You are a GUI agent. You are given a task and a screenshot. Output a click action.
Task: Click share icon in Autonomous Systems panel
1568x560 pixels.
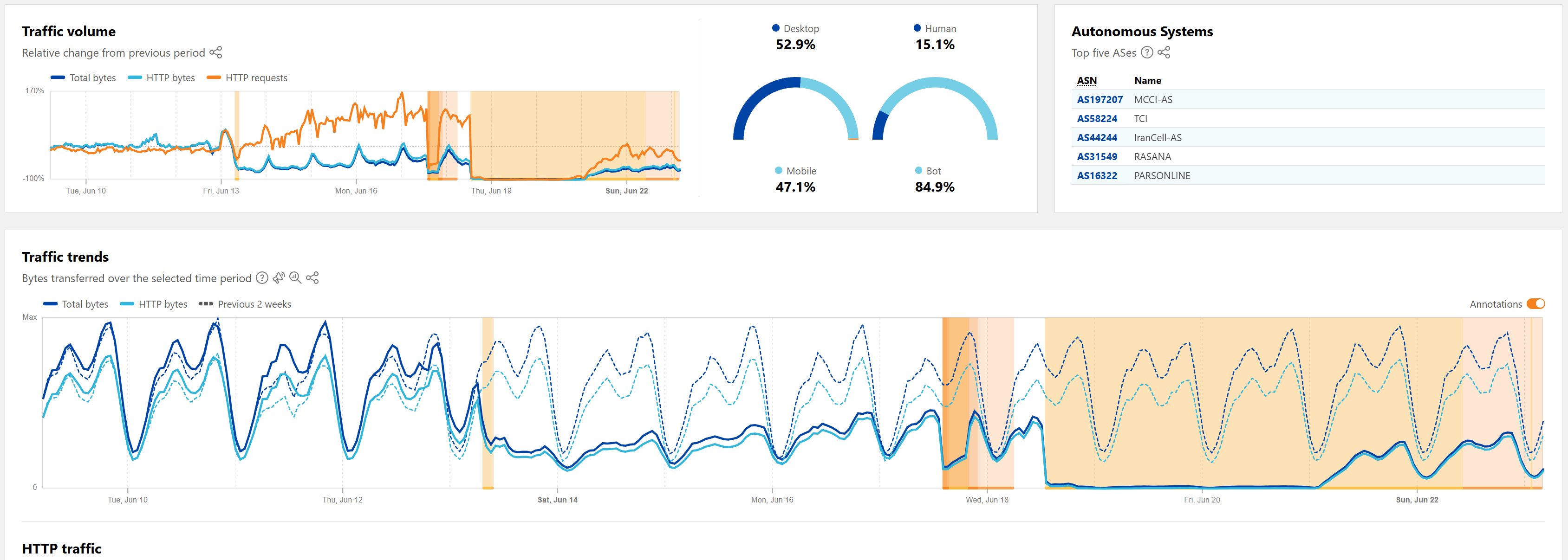(x=1164, y=52)
